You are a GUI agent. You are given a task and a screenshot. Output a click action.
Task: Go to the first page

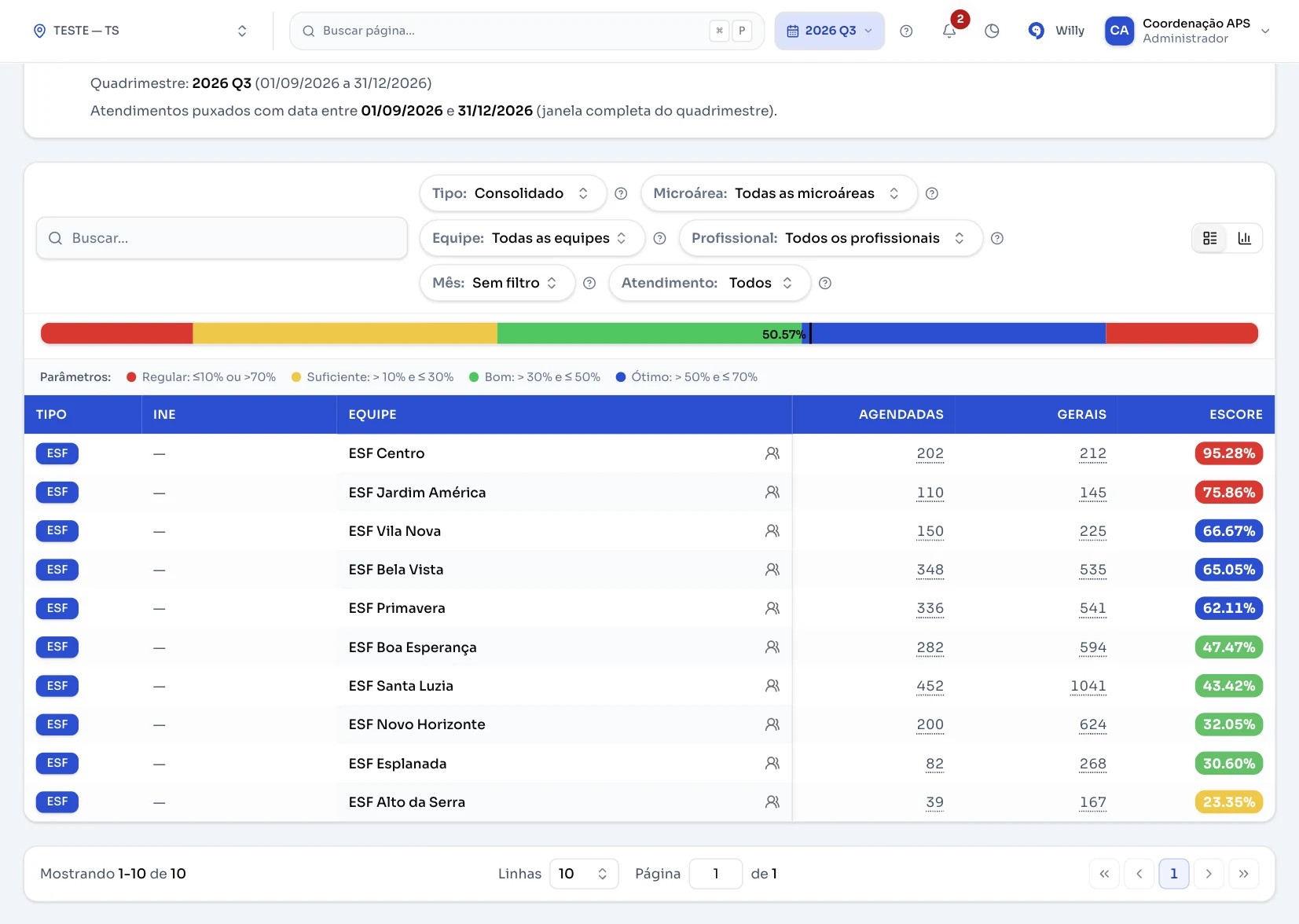(1104, 874)
